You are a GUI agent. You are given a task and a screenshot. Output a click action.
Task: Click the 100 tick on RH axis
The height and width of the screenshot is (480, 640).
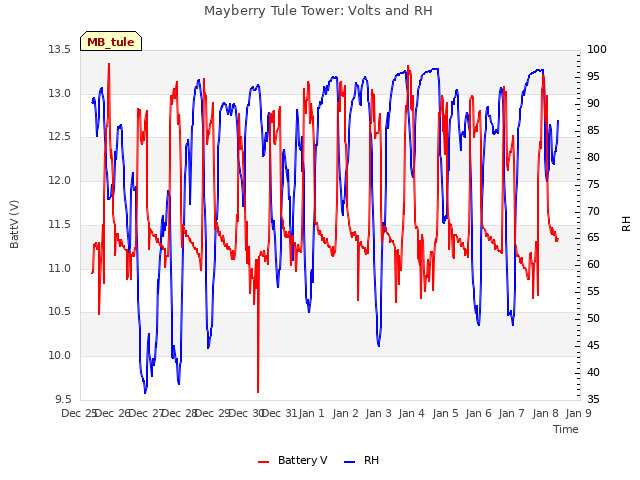(597, 49)
